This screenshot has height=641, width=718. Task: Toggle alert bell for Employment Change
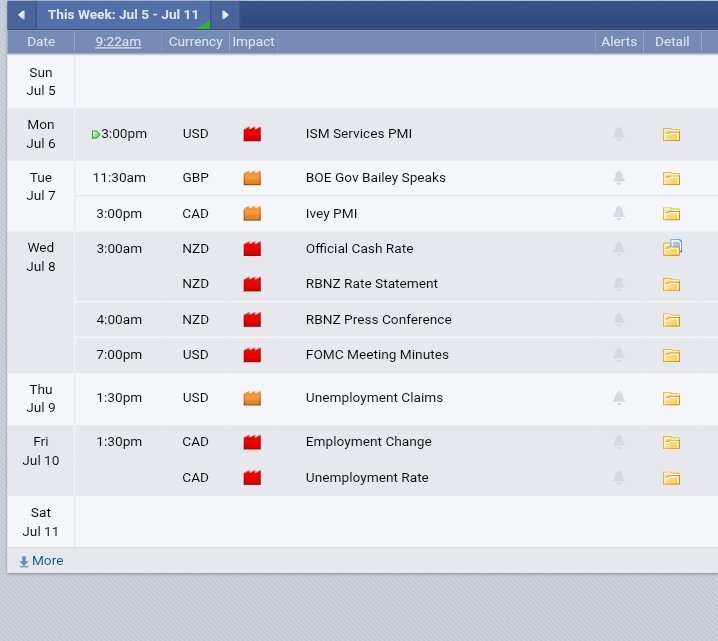[619, 442]
